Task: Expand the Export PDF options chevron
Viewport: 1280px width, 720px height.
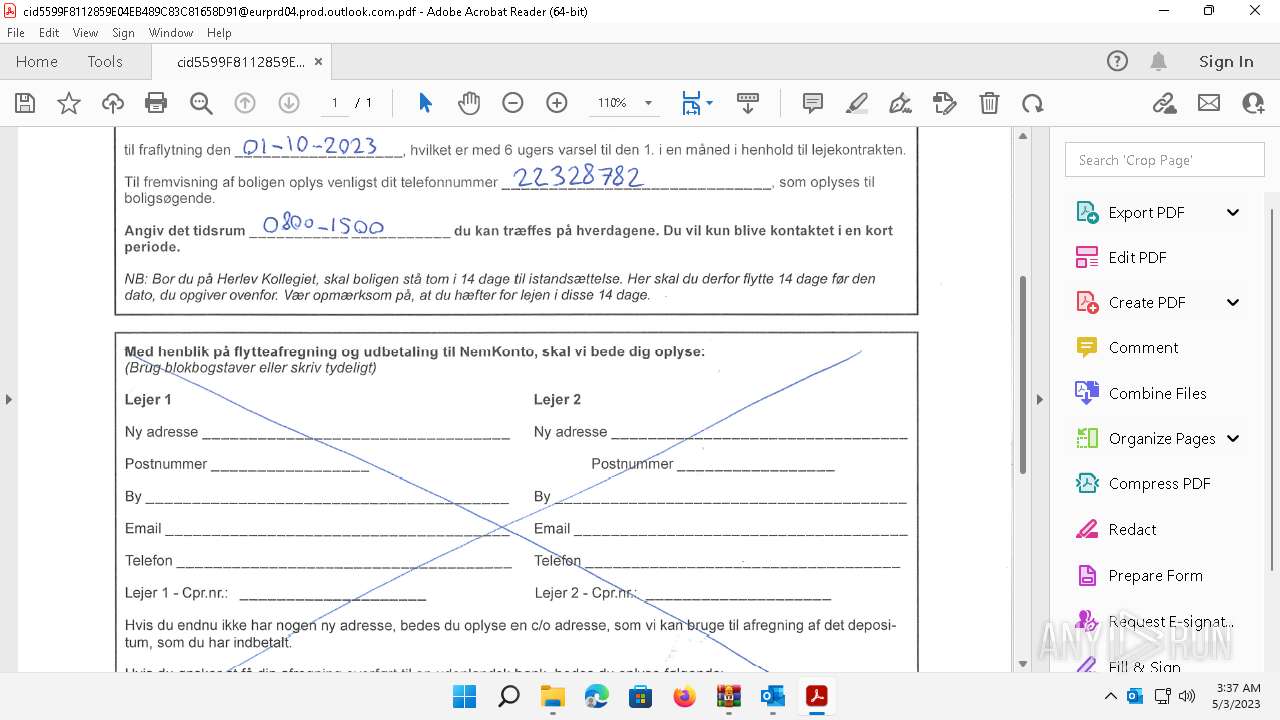Action: 1233,212
